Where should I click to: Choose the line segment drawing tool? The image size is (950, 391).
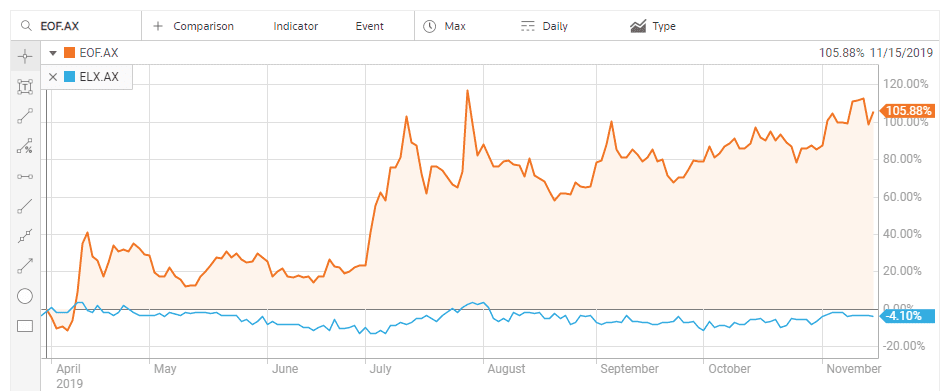[x=24, y=116]
